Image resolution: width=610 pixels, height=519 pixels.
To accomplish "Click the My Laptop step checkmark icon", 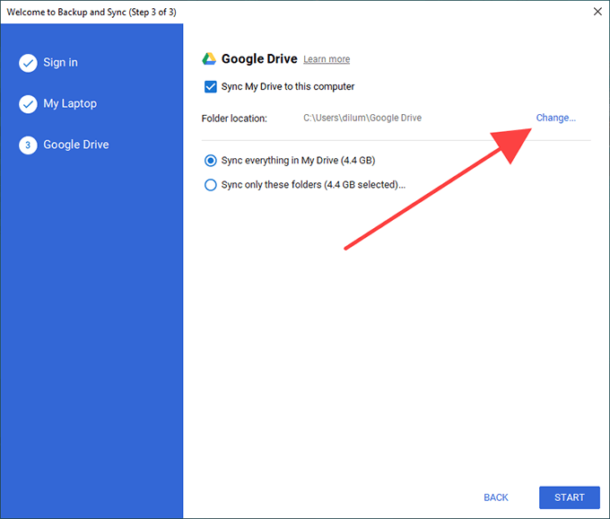I will 27,104.
